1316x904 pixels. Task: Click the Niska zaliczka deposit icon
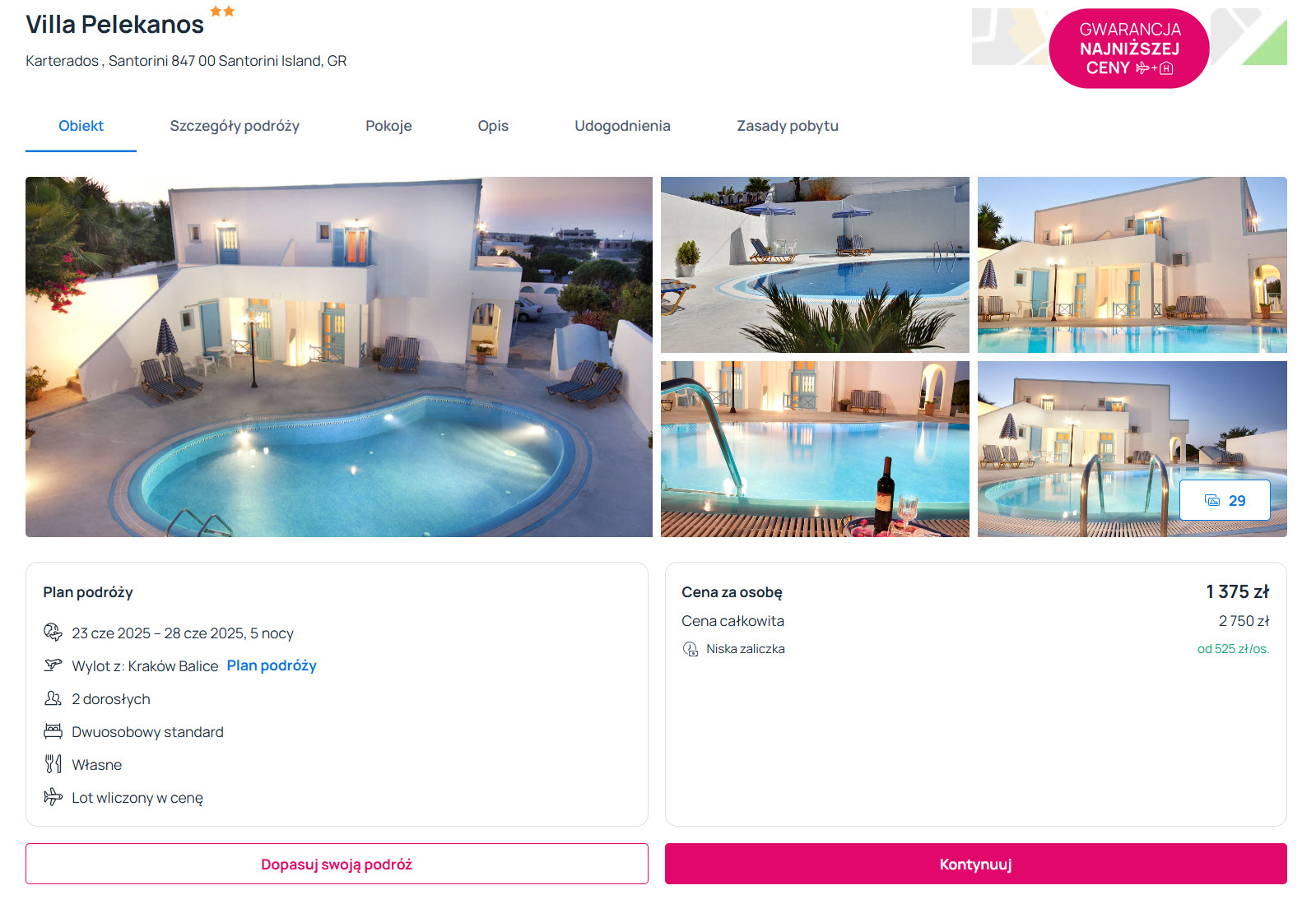[691, 649]
